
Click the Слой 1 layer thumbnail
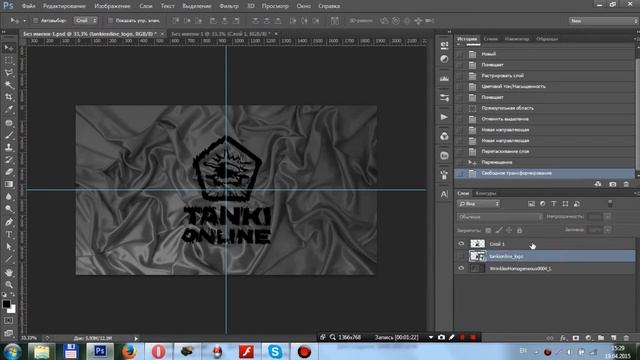coord(477,244)
